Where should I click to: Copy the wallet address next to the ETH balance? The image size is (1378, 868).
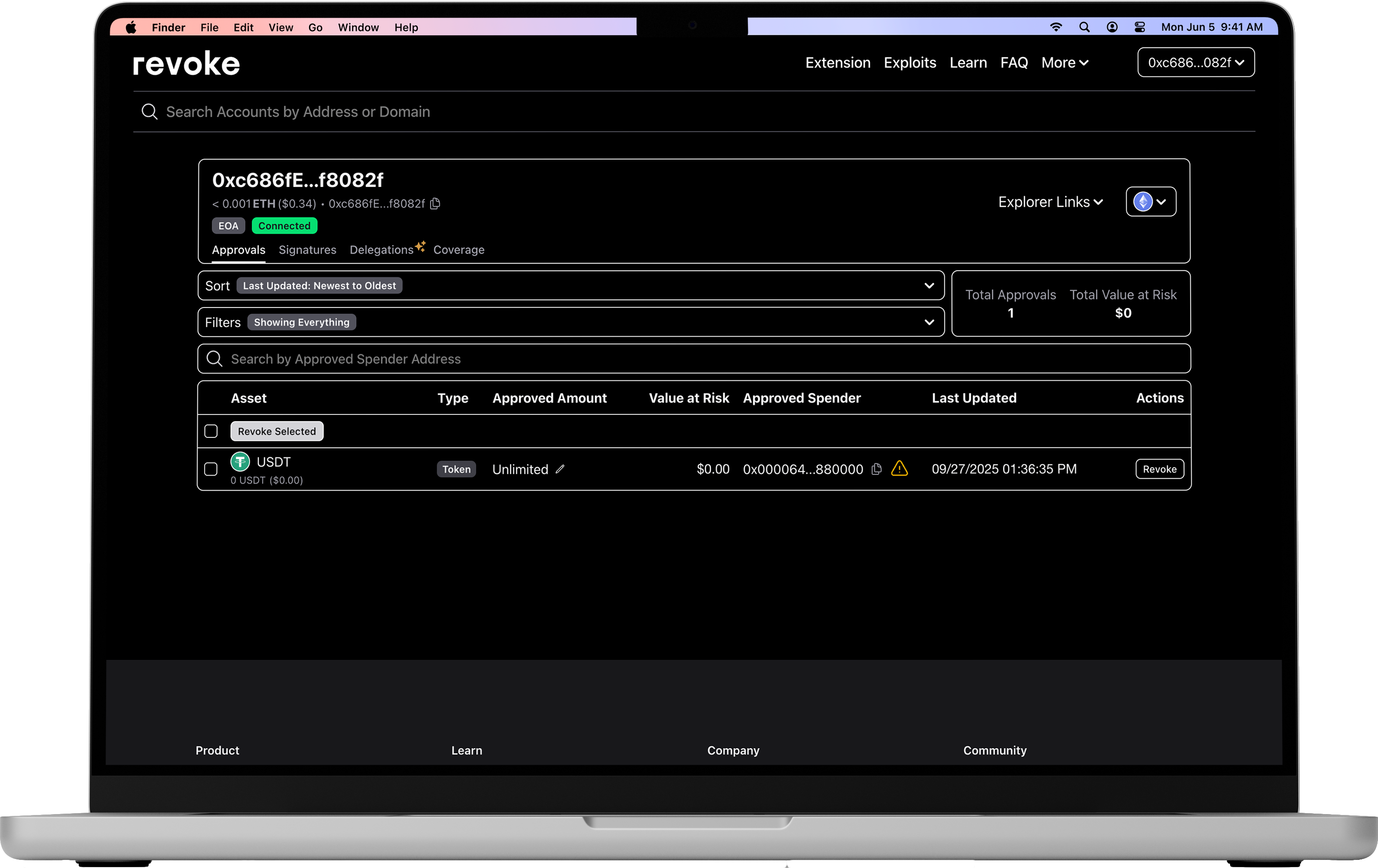coord(435,204)
